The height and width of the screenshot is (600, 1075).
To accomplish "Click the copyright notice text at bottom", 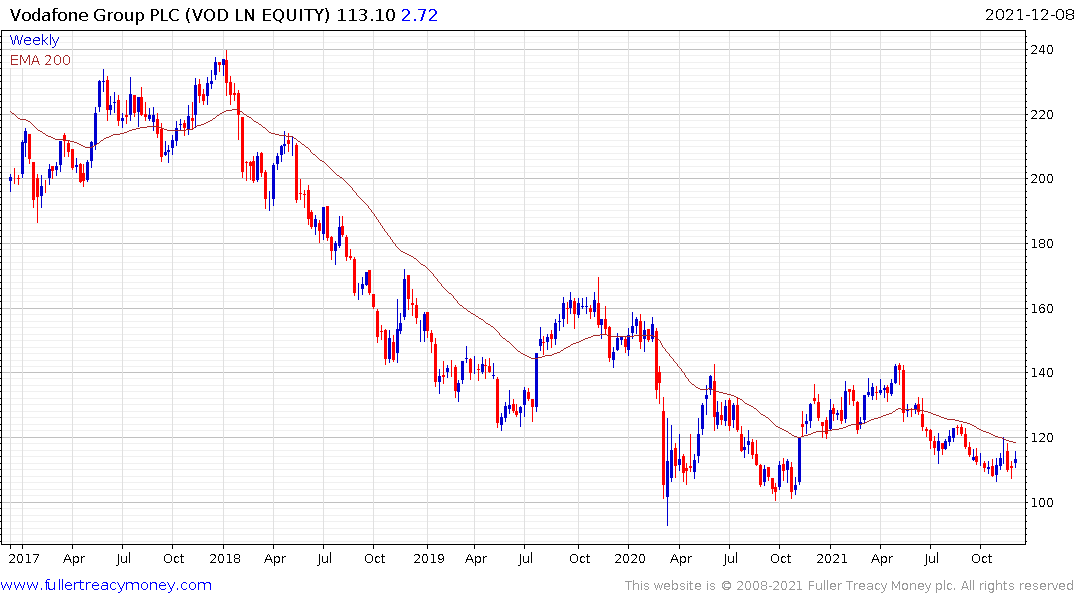I will tap(849, 586).
